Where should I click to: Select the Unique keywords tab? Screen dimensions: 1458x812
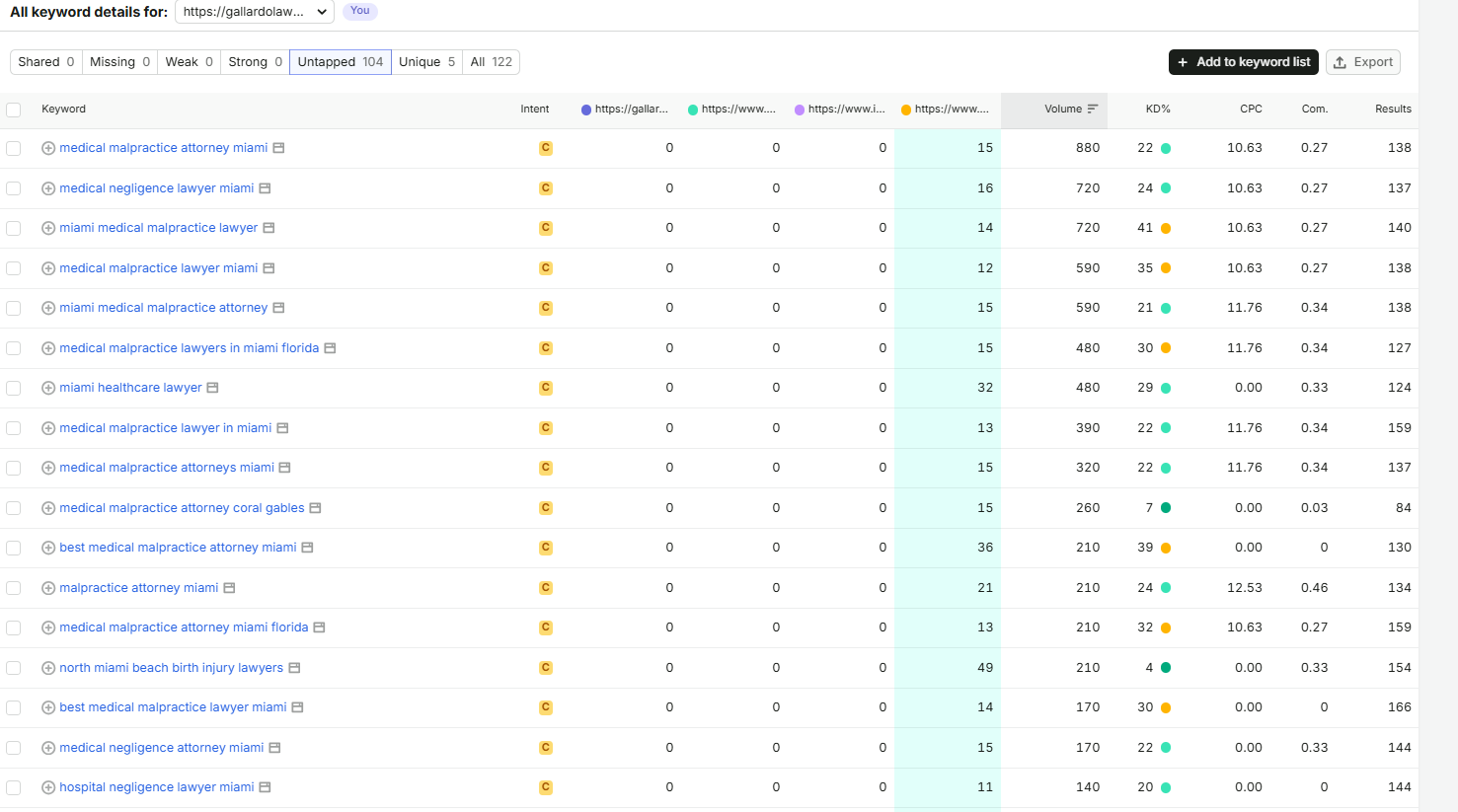tap(427, 62)
